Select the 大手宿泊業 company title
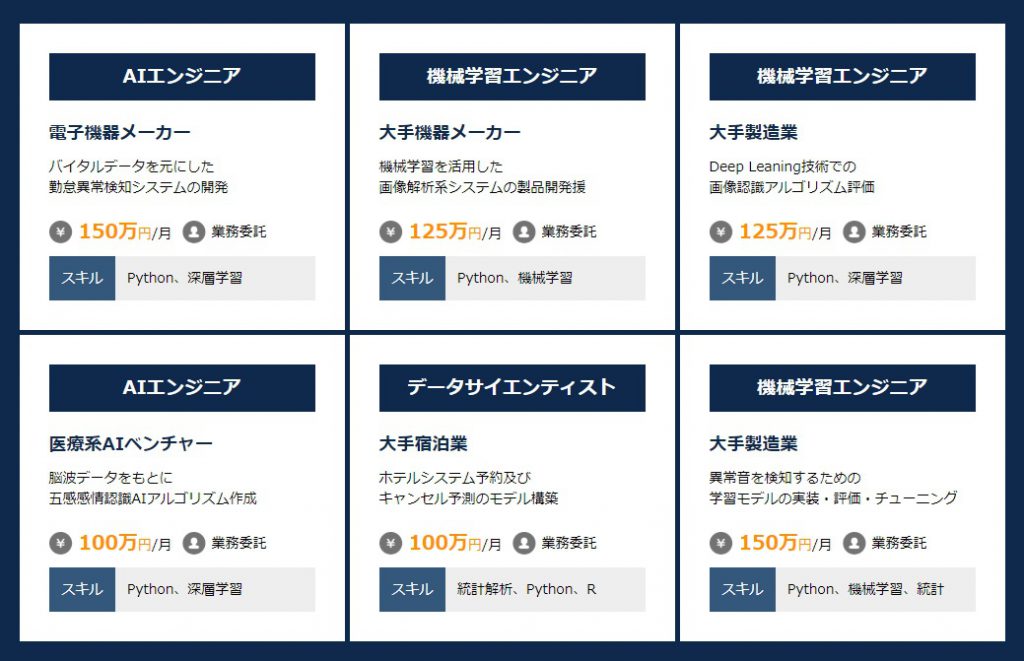 pos(423,443)
